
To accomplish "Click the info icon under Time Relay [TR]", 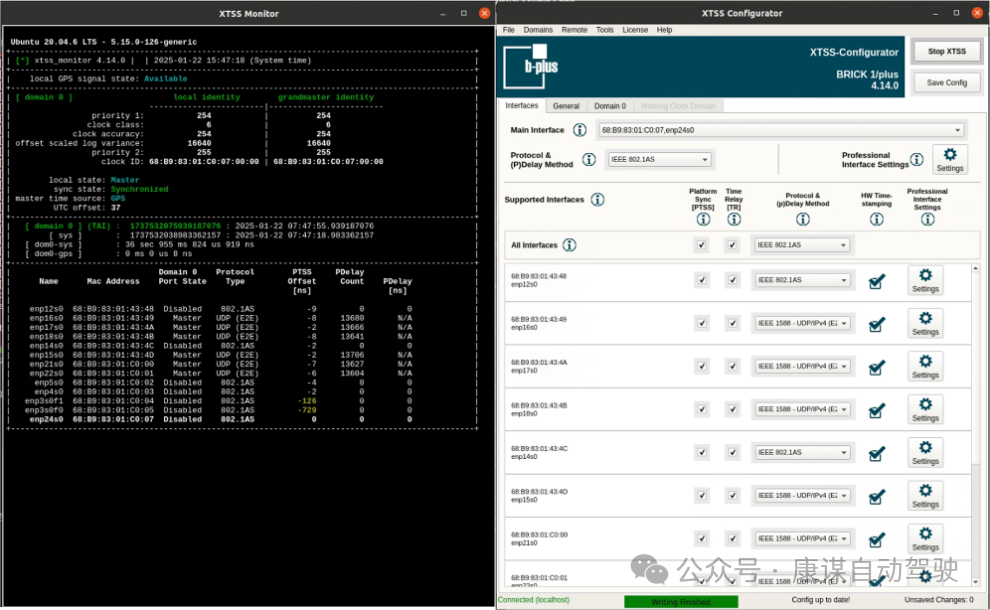I will click(x=733, y=220).
